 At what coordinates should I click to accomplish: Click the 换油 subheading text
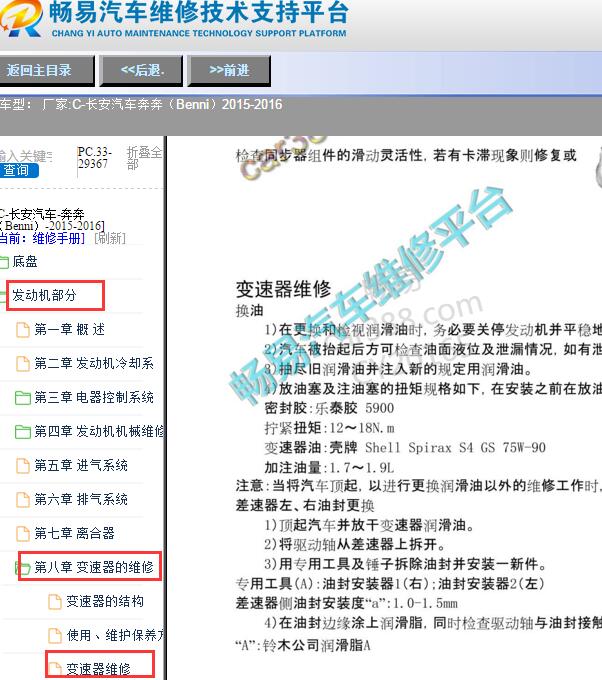249,311
